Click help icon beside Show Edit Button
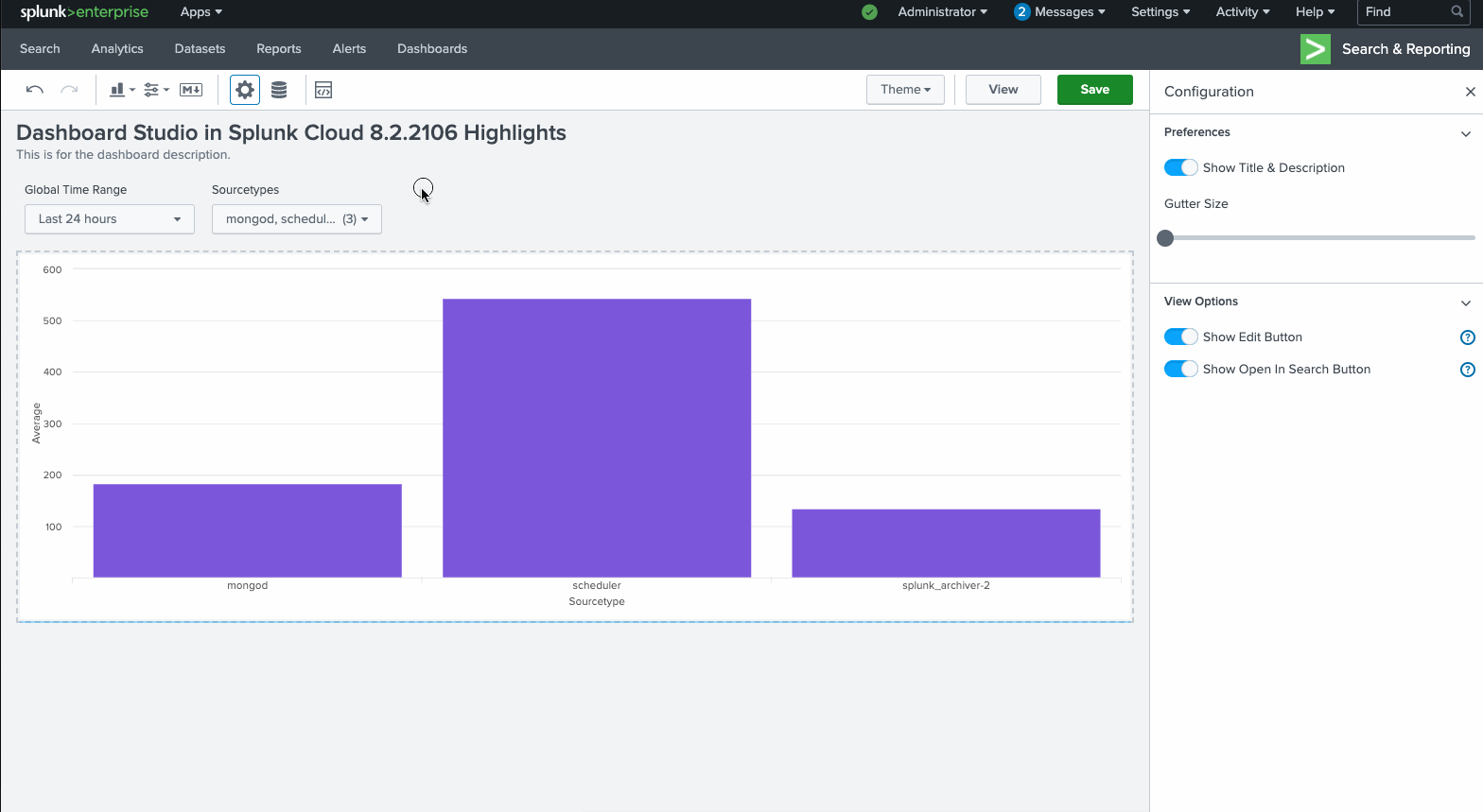Screen dimensions: 1483x812 1467,337
